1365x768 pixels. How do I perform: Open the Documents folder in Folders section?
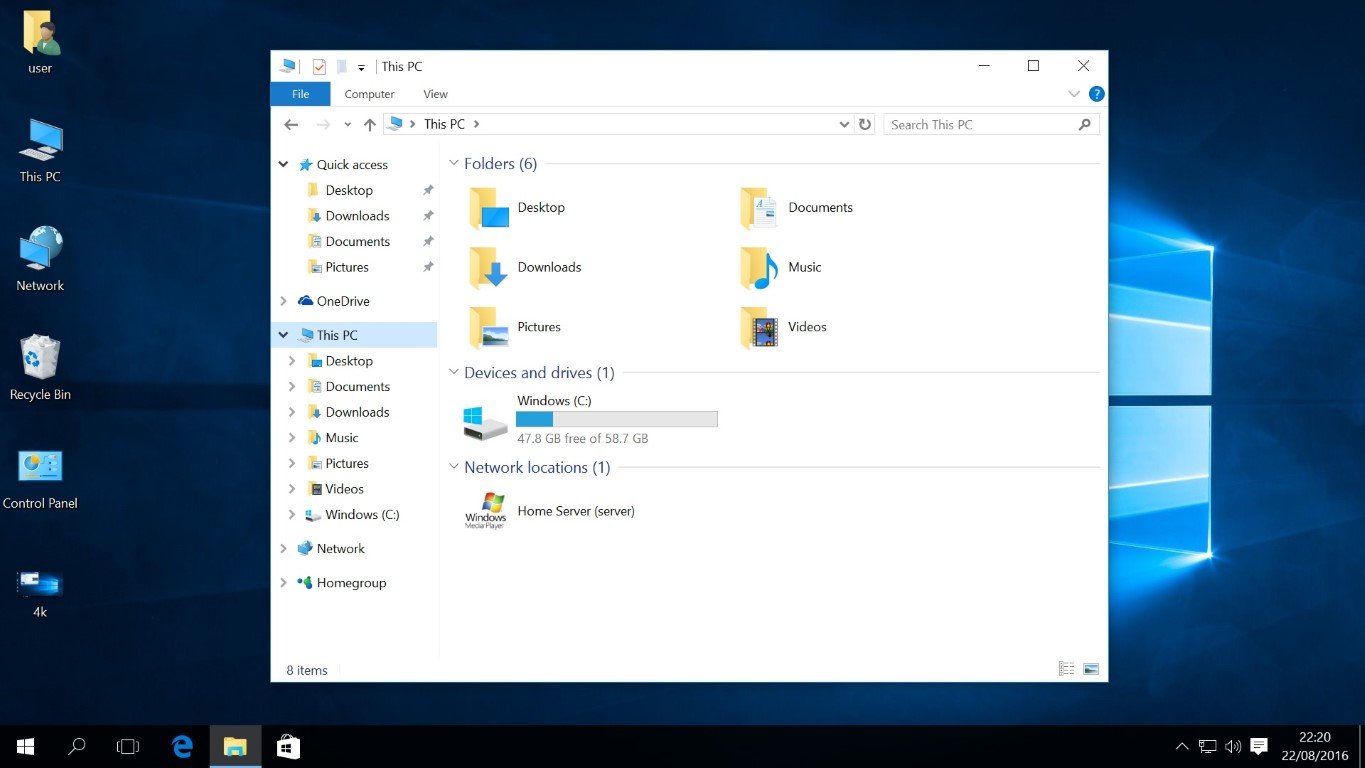click(797, 208)
